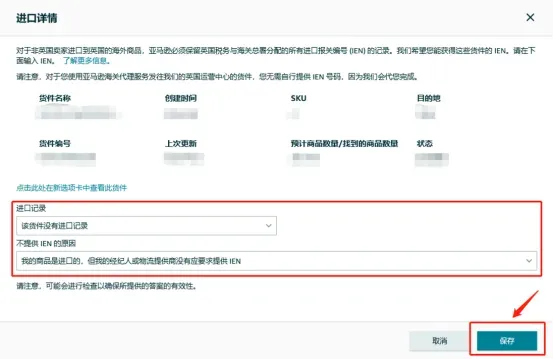Click the 进口详情 dialog title

37,18
